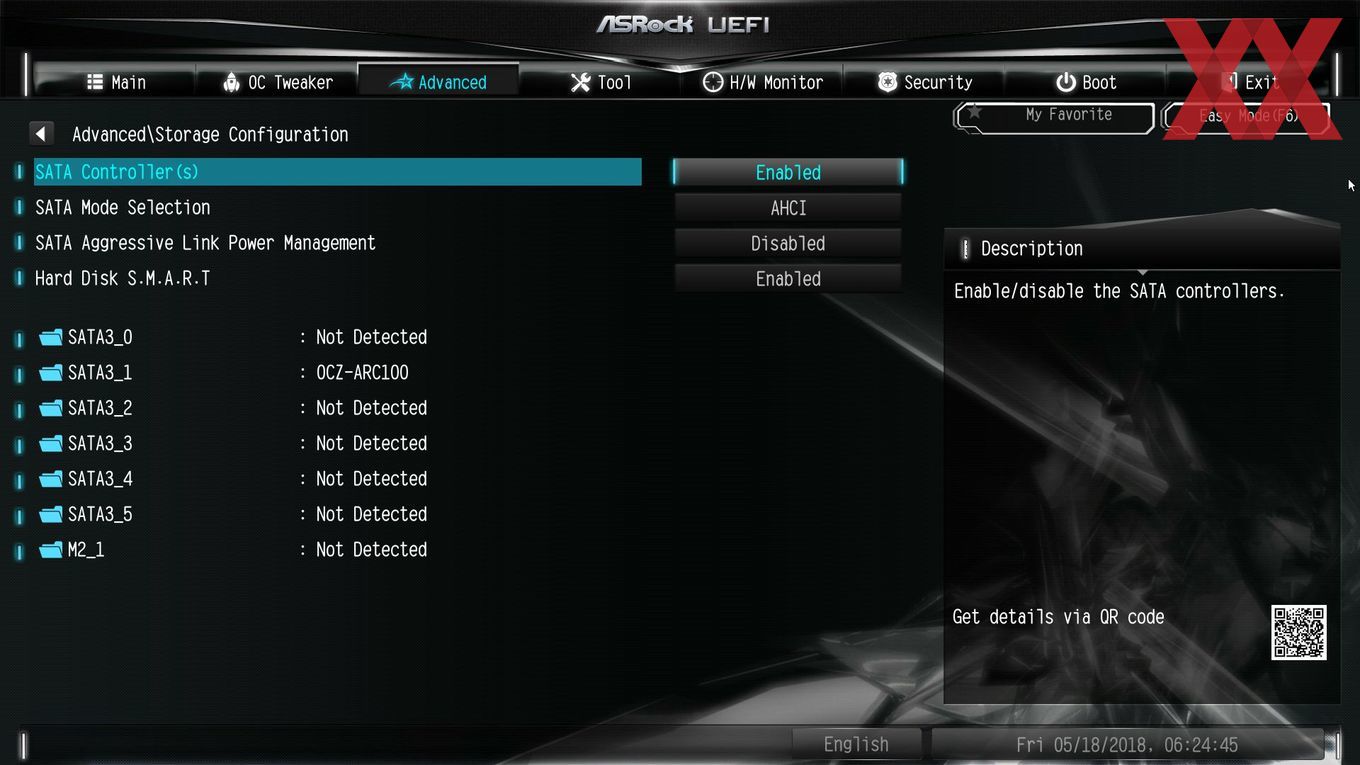Click the SATA3_4 folder icon
The height and width of the screenshot is (765, 1360).
click(51, 479)
